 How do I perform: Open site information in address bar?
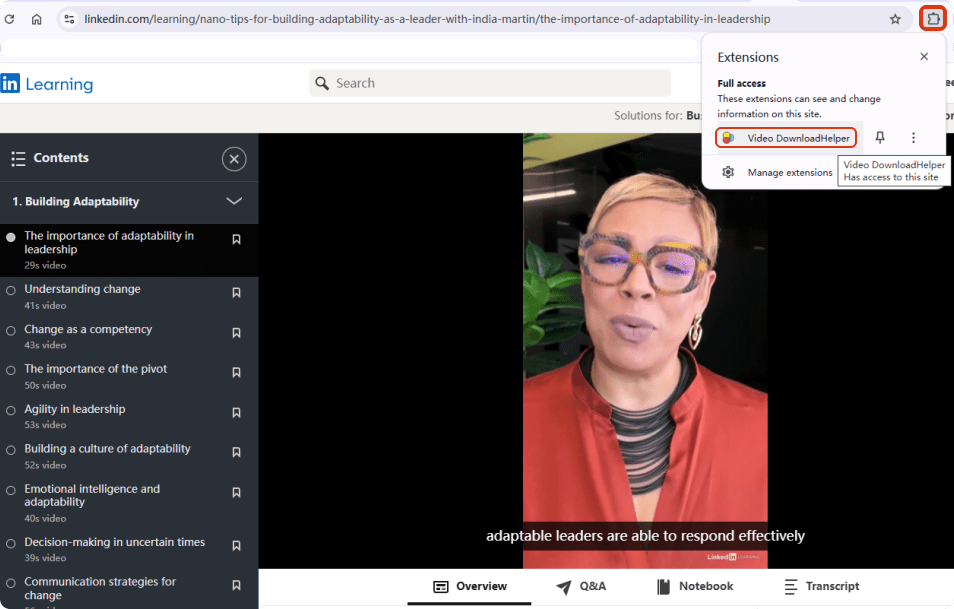click(x=69, y=19)
